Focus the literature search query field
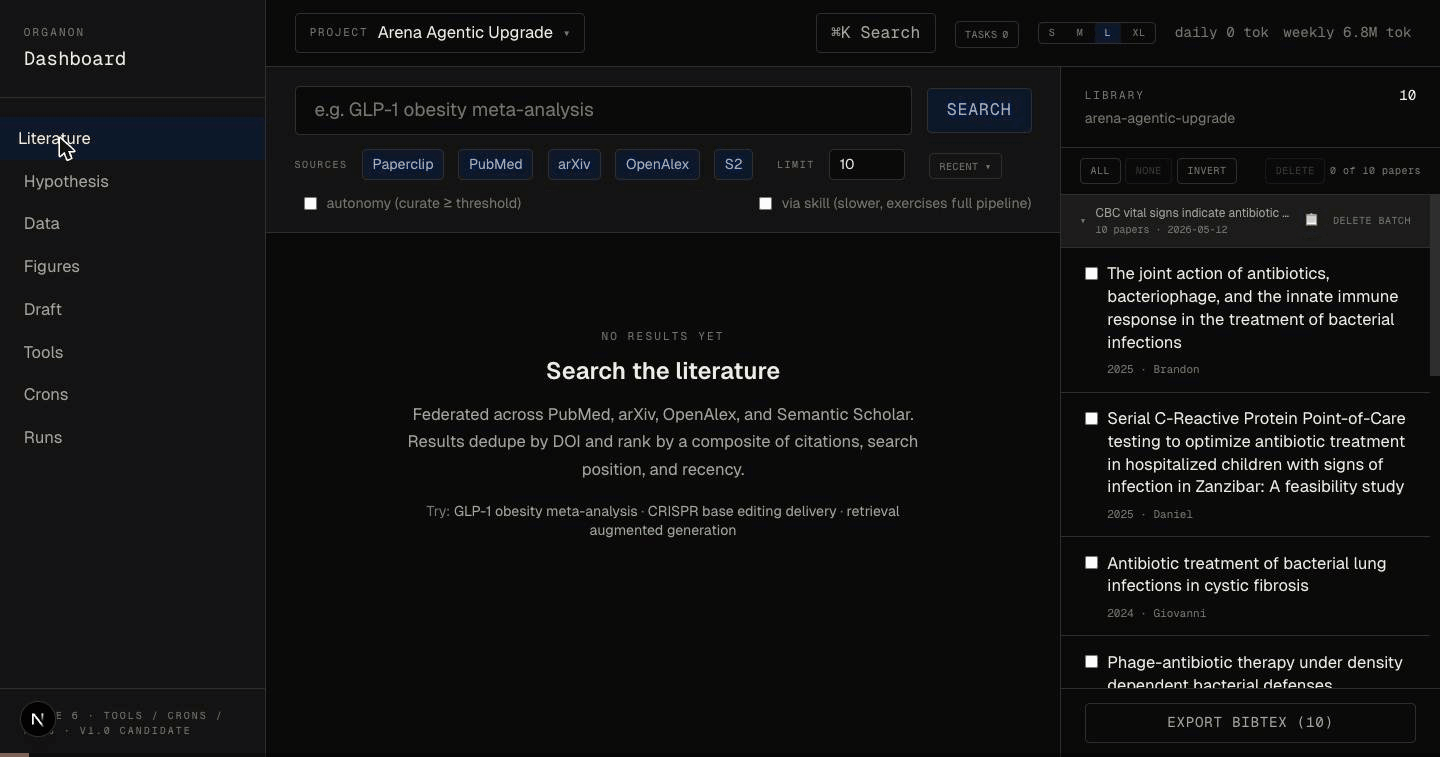The width and height of the screenshot is (1440, 757). (603, 110)
